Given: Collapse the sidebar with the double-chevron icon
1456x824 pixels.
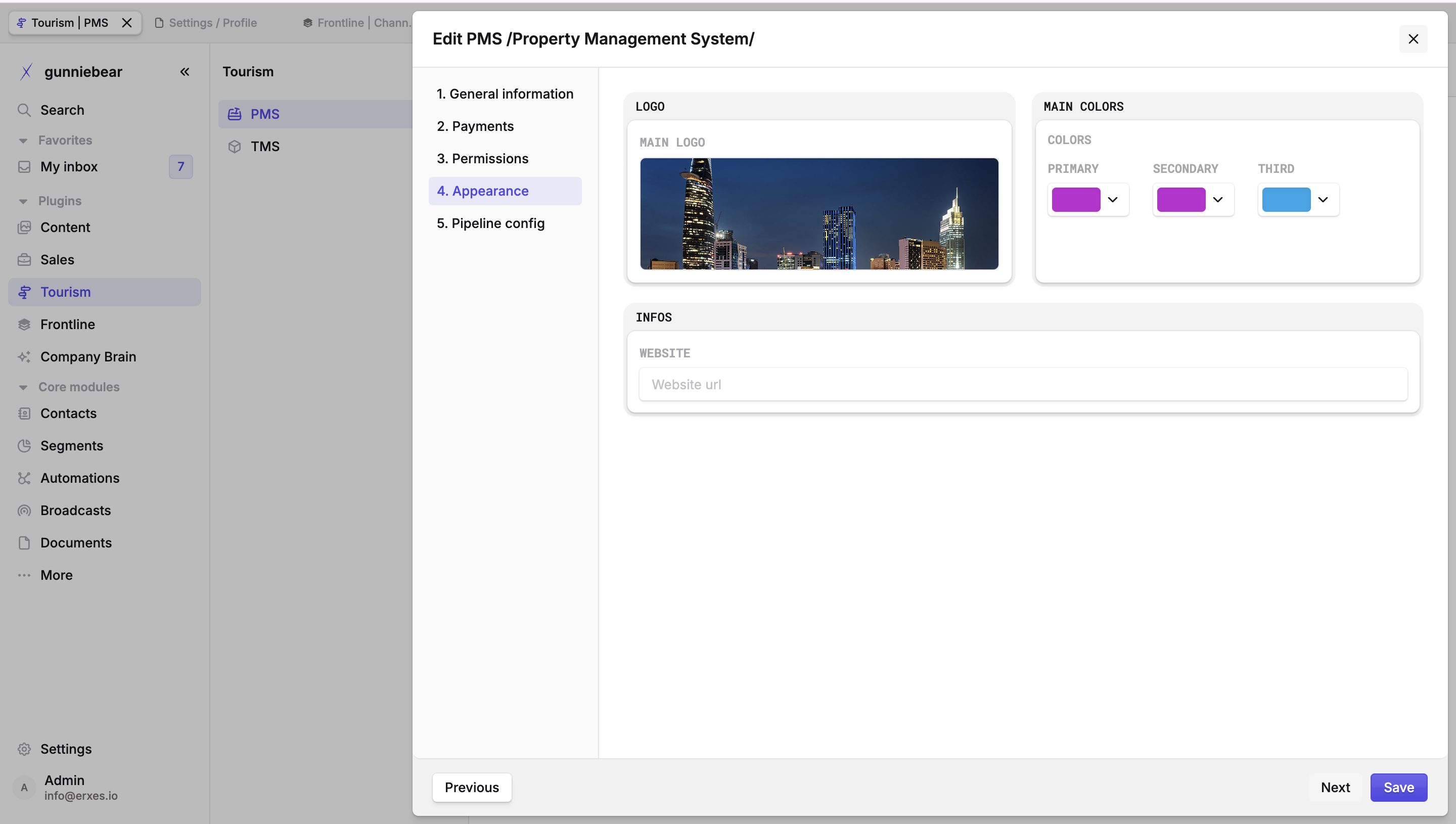Looking at the screenshot, I should 185,72.
